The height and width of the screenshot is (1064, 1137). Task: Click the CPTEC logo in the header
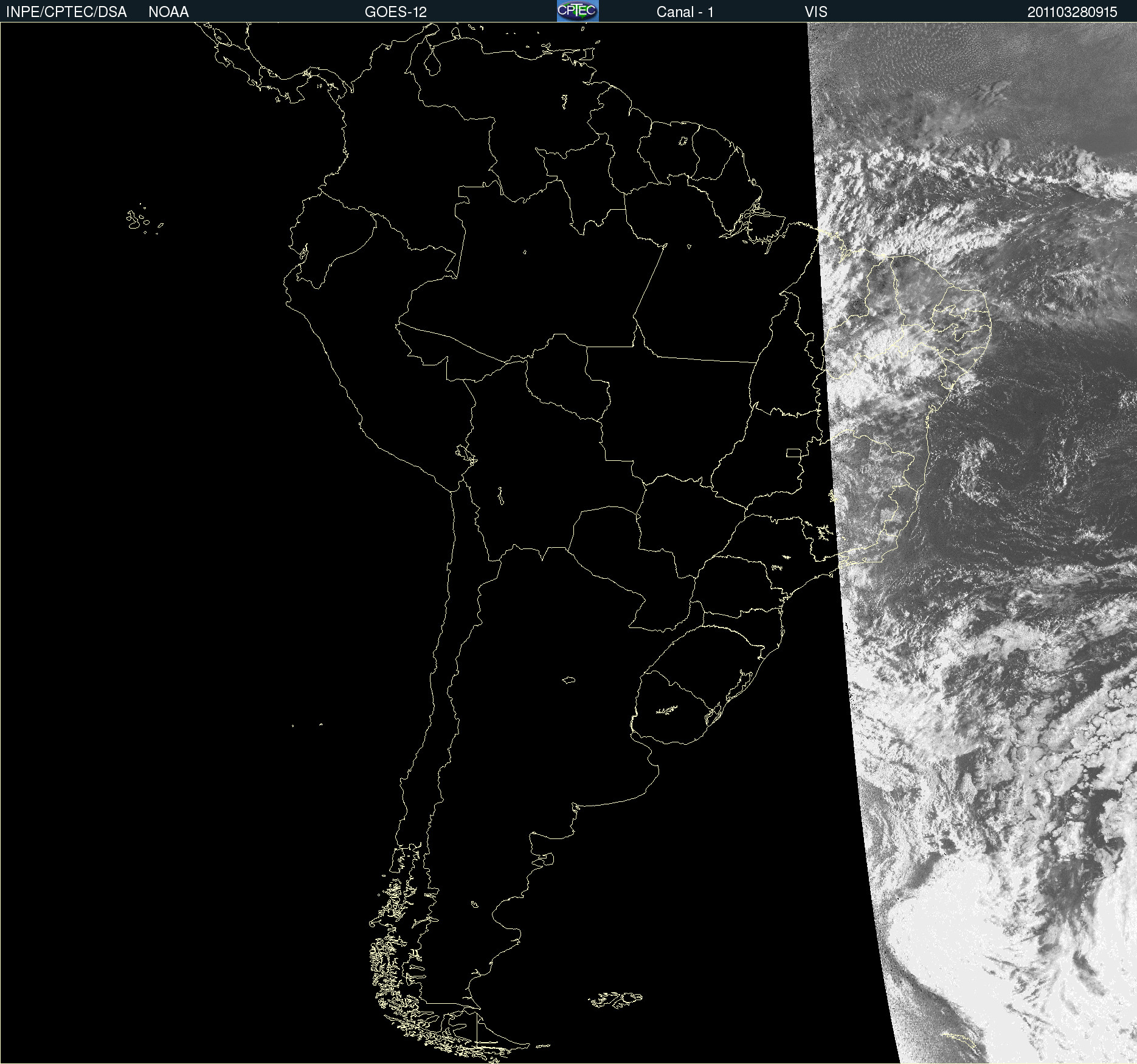tap(578, 11)
